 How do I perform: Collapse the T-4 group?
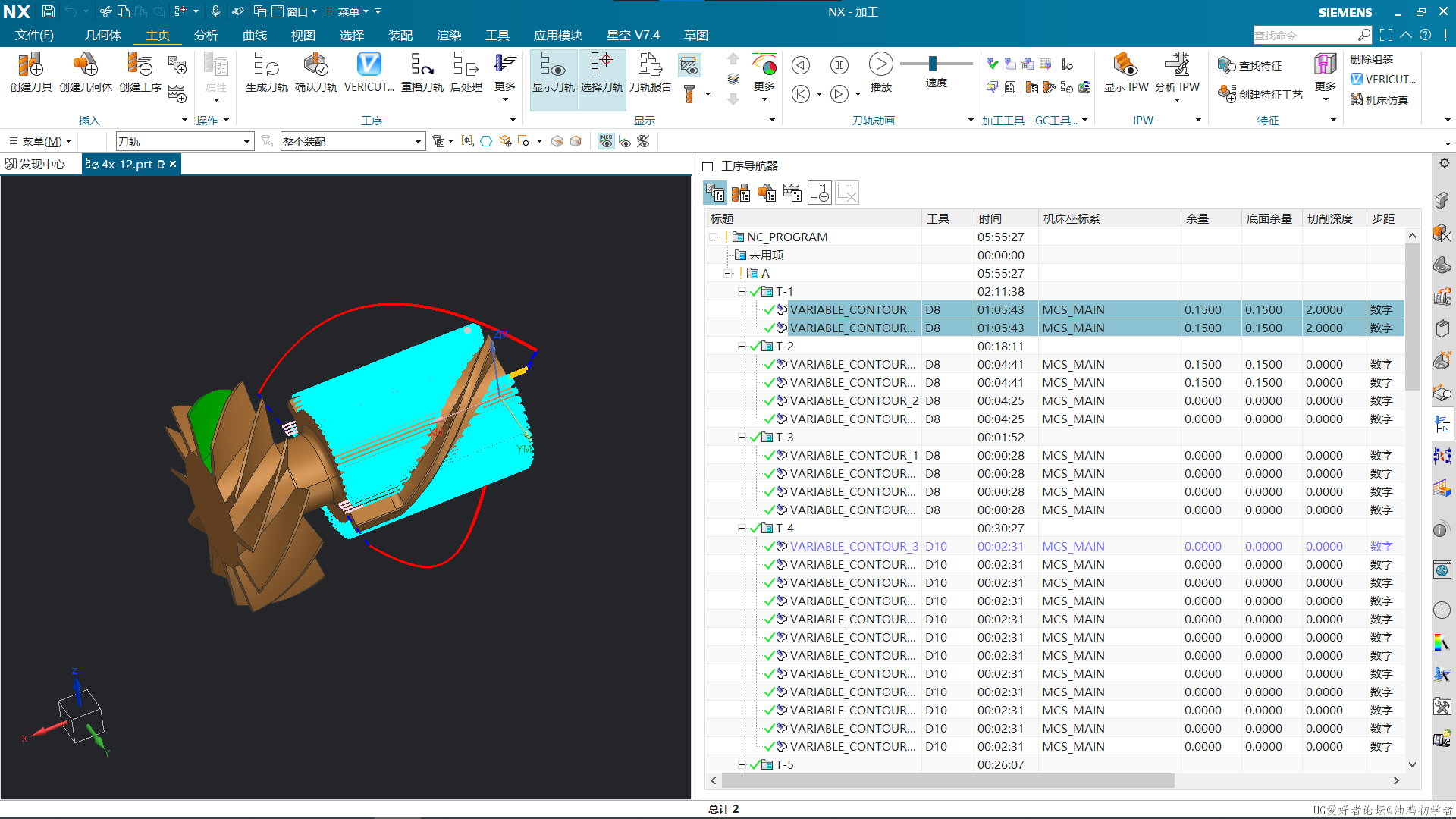742,529
